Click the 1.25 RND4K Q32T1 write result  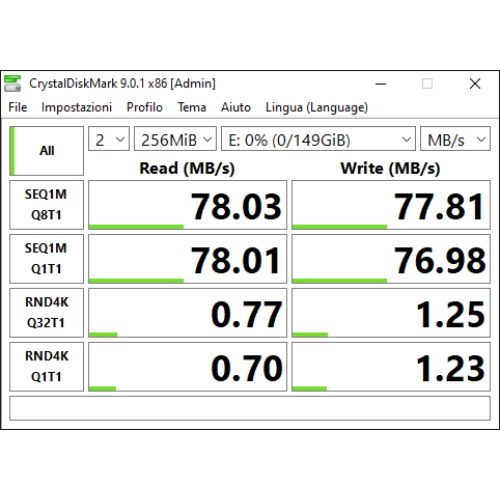pyautogui.click(x=391, y=313)
